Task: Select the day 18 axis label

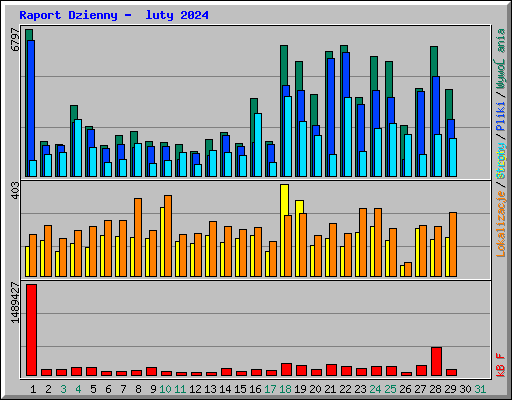Action: point(285,389)
